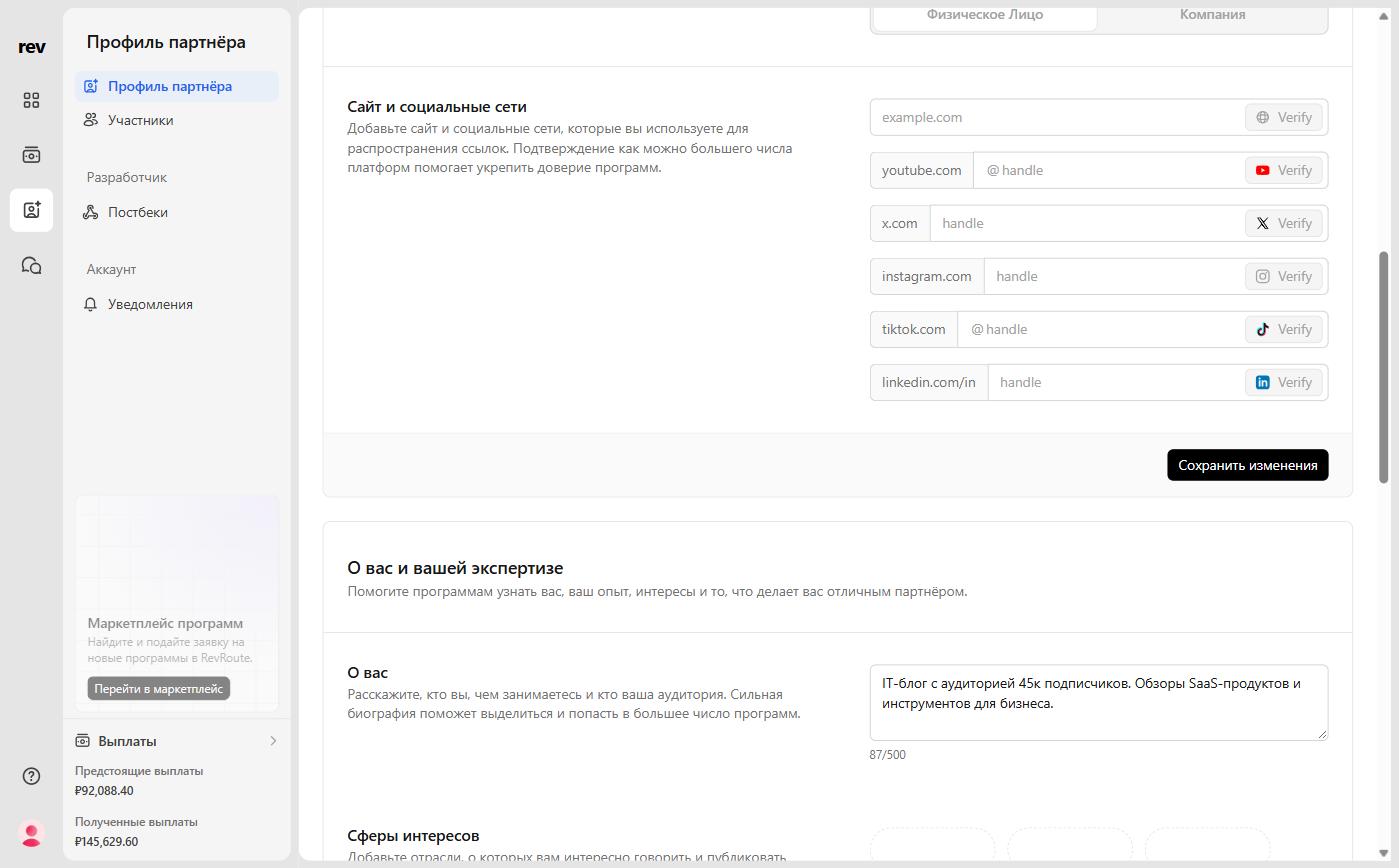
Task: Open the payouts wallet icon in left rail
Action: coord(32,155)
